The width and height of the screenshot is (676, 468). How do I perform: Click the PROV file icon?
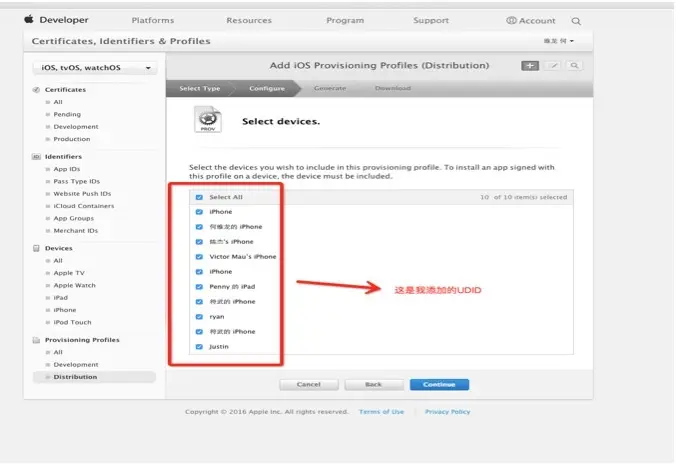(207, 119)
